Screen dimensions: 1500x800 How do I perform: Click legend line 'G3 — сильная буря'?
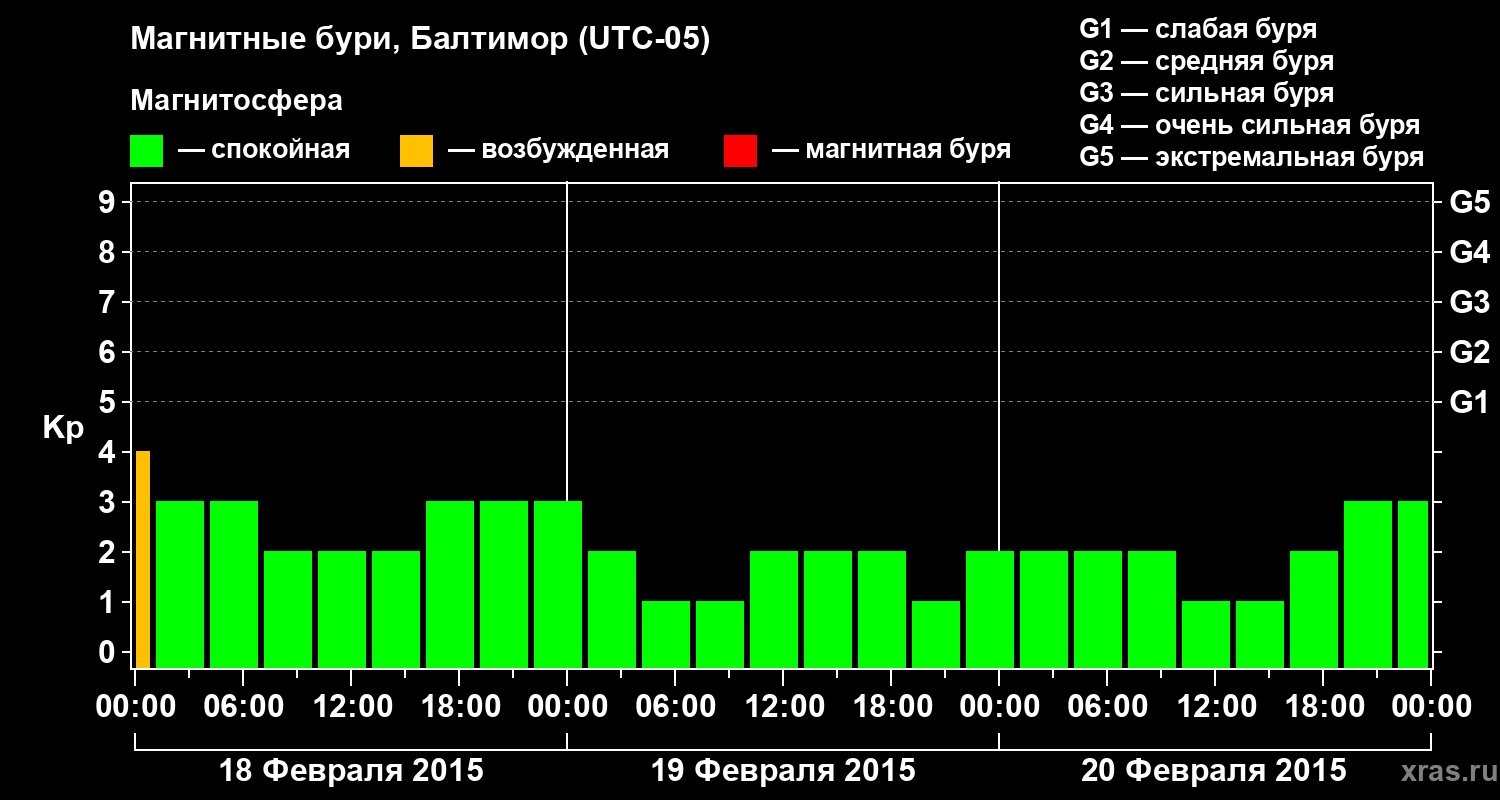click(x=1207, y=93)
